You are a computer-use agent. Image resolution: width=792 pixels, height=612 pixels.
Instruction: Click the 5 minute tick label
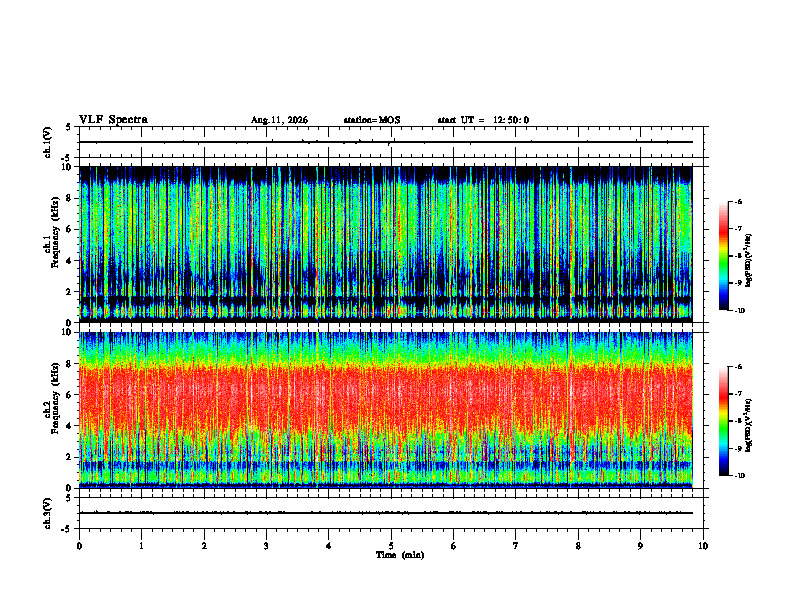(x=391, y=546)
